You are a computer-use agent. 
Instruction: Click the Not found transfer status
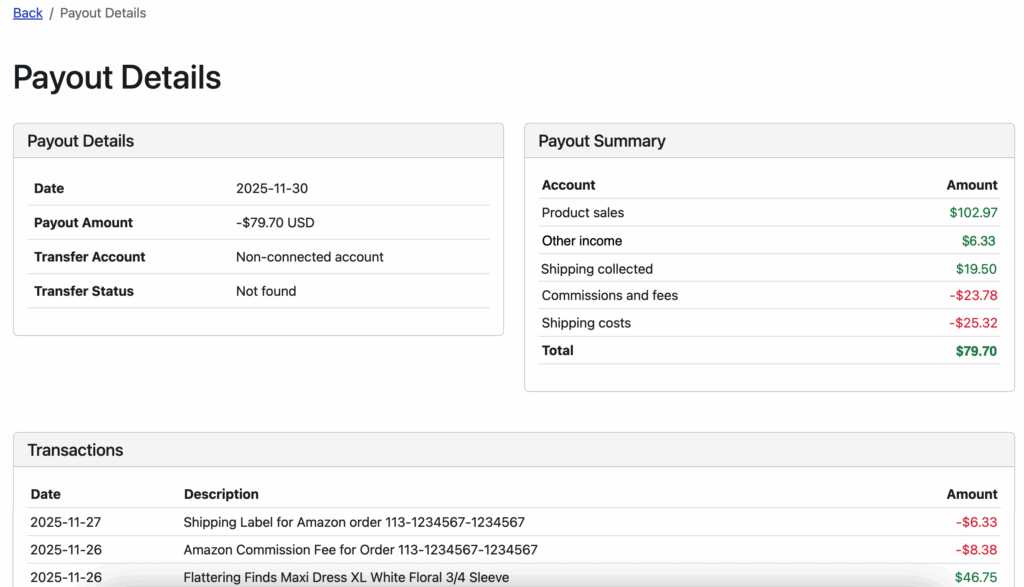coord(266,291)
